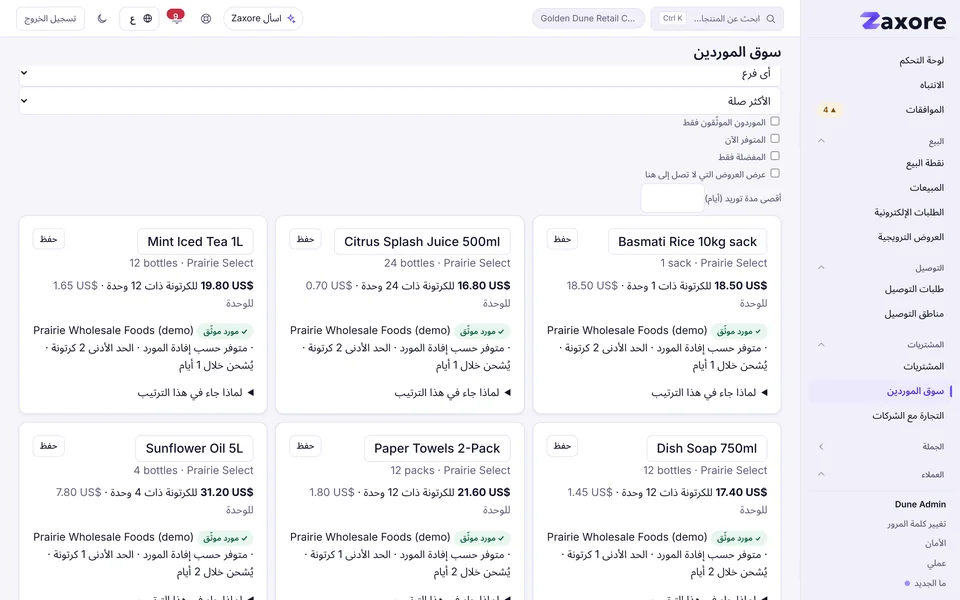Expand the 'الجملة' sidebar section
960x600 pixels.
click(821, 446)
